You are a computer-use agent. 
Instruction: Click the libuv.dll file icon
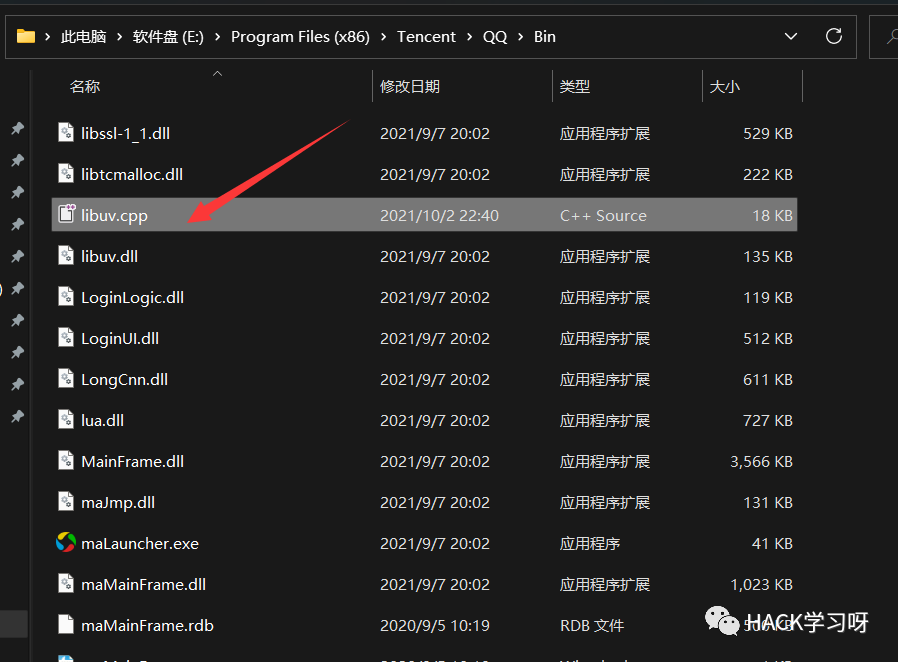[x=66, y=256]
